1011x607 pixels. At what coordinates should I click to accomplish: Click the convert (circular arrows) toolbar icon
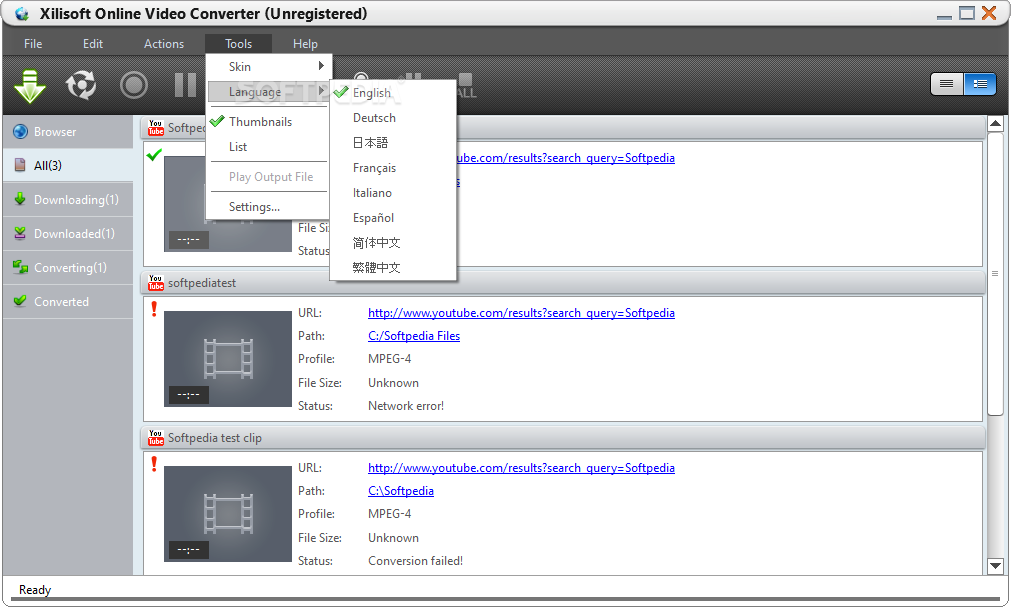click(x=81, y=85)
